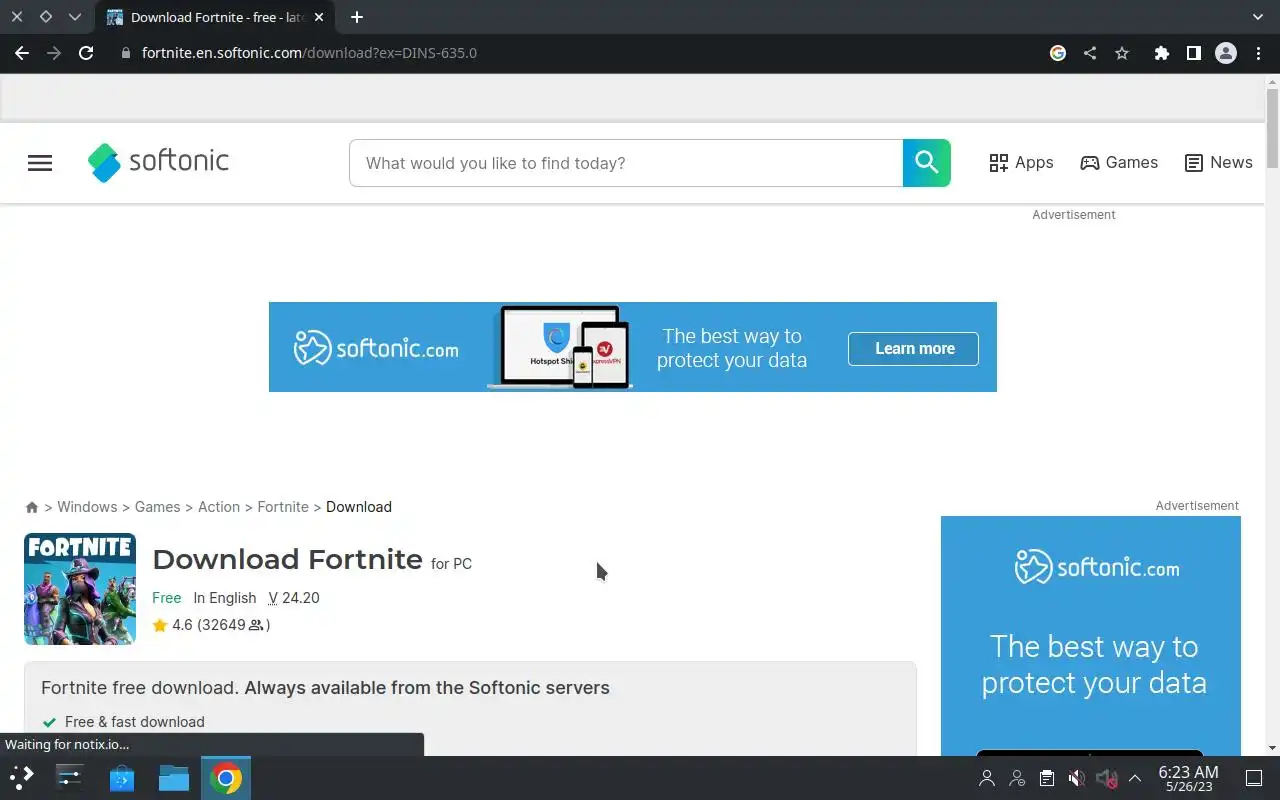The height and width of the screenshot is (800, 1280).
Task: Open the Games section
Action: pos(1119,163)
